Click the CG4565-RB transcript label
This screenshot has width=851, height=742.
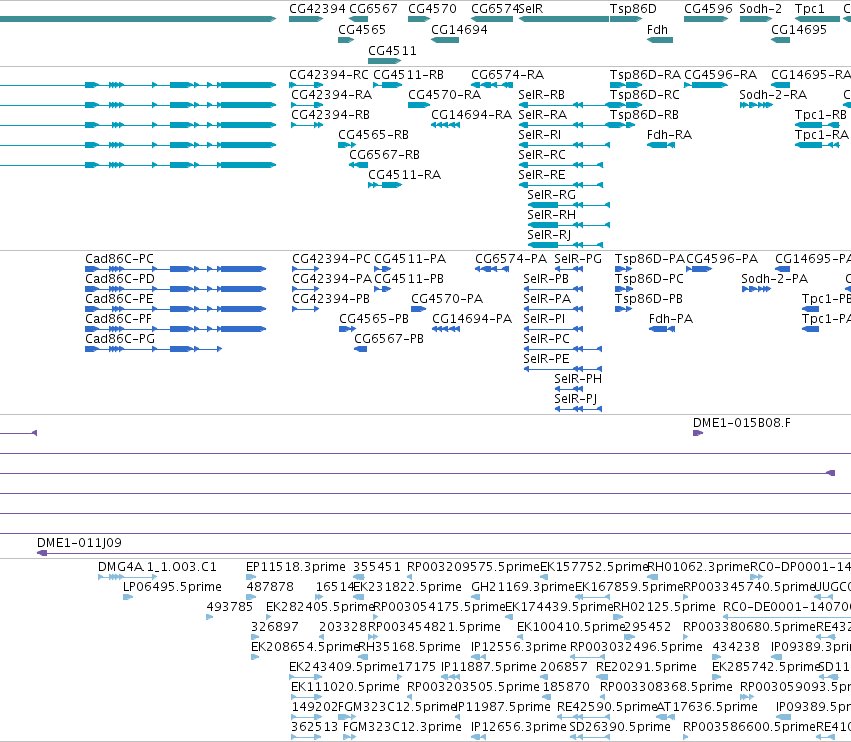click(373, 135)
